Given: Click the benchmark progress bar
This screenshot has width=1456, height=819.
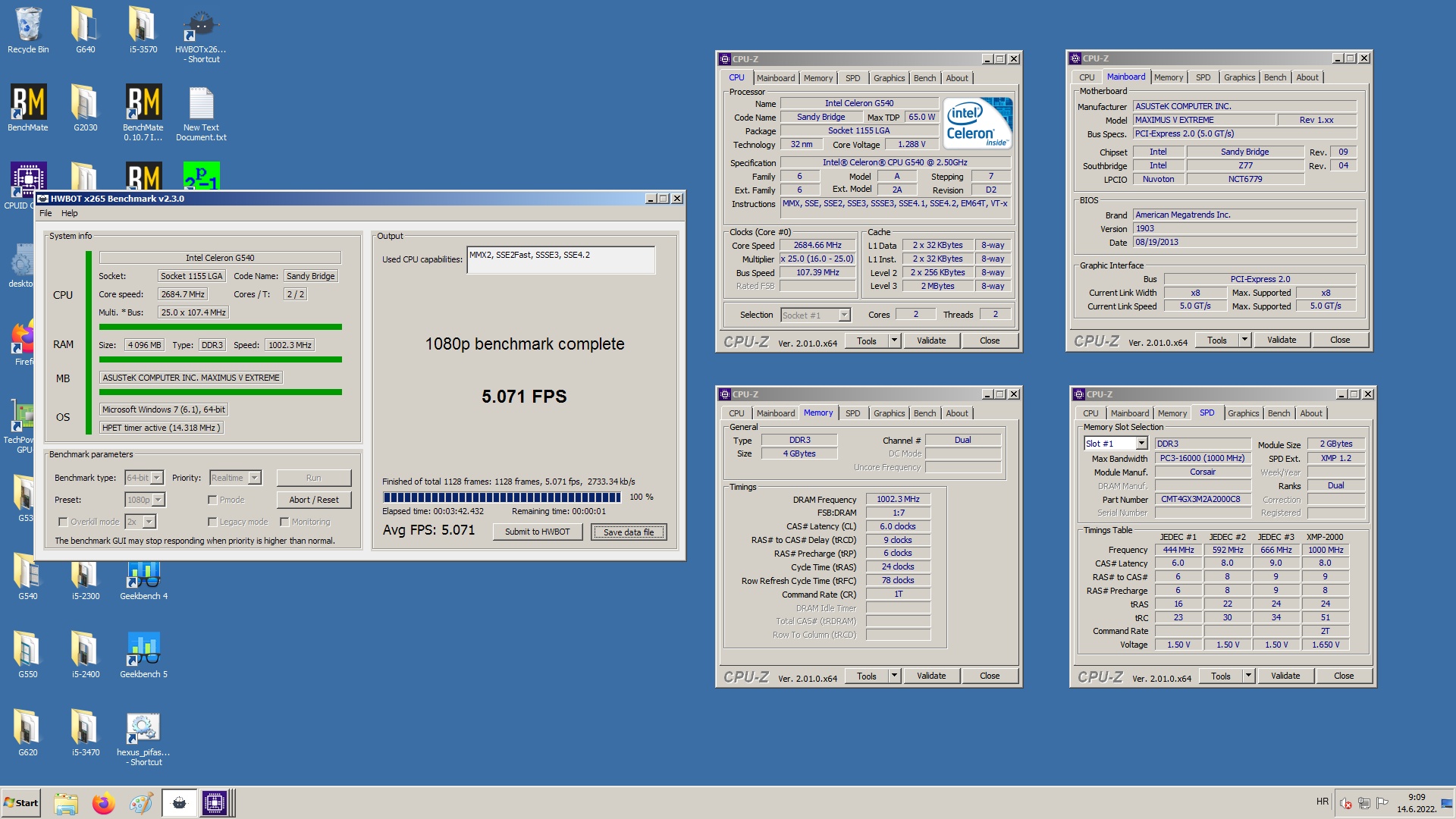Looking at the screenshot, I should (x=502, y=497).
